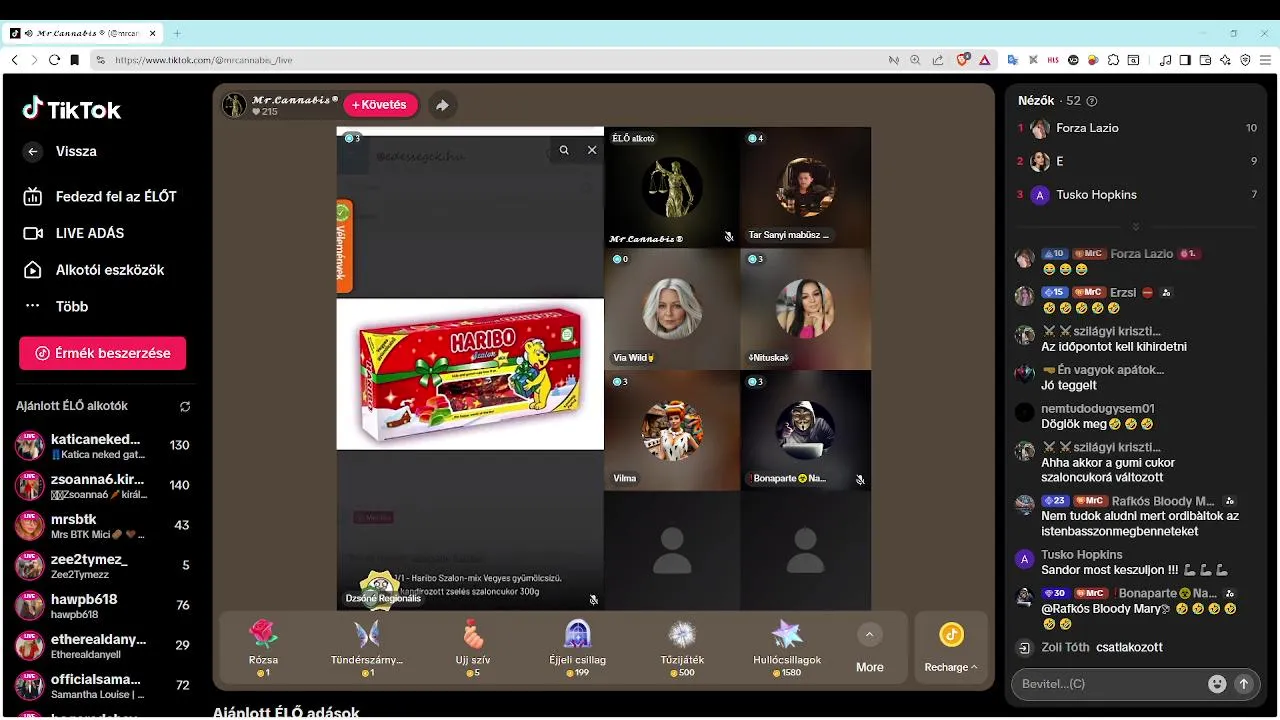The image size is (1280, 720).
Task: Open top viewer Forza Lazio
Action: (1137, 128)
